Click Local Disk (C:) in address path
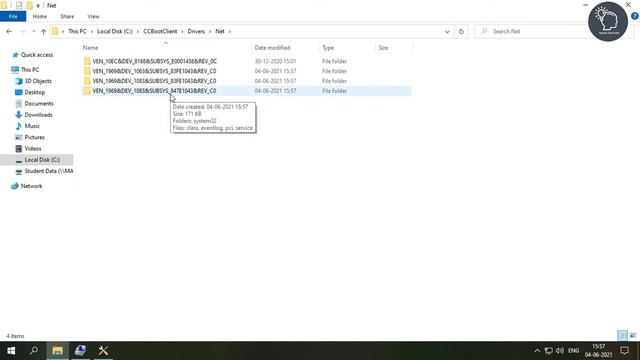 [115, 31]
